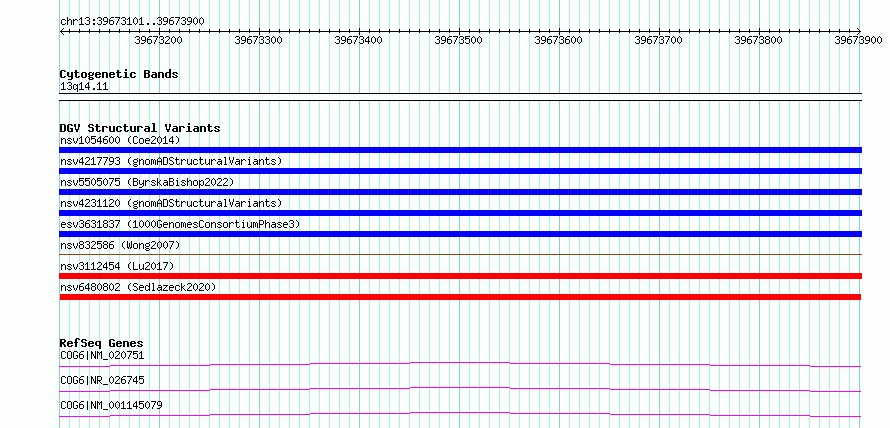The width and height of the screenshot is (890, 428).
Task: Select the Cytogenetic Bands track title
Action: coord(119,74)
